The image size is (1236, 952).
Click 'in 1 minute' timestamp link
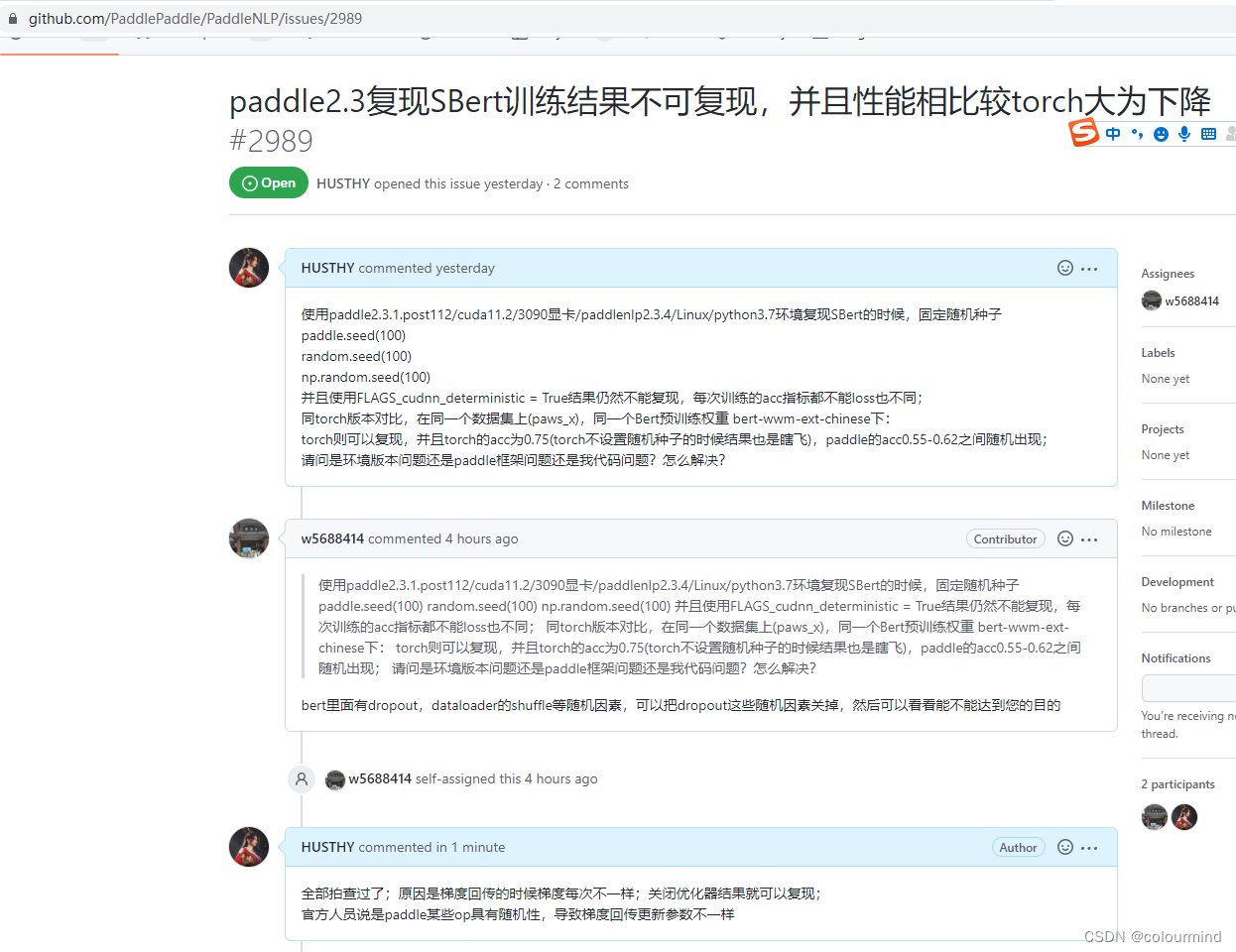[470, 847]
